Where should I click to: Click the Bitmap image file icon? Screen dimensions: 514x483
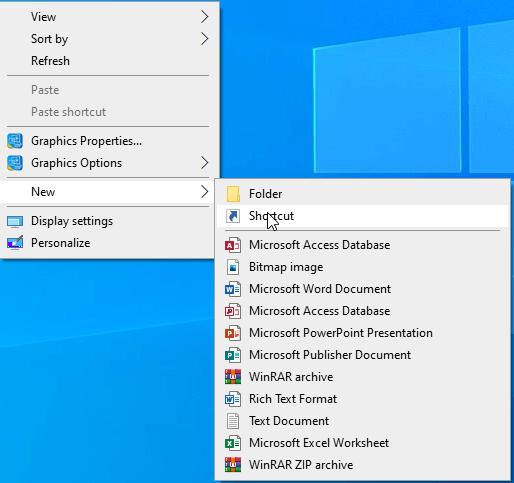pos(233,267)
